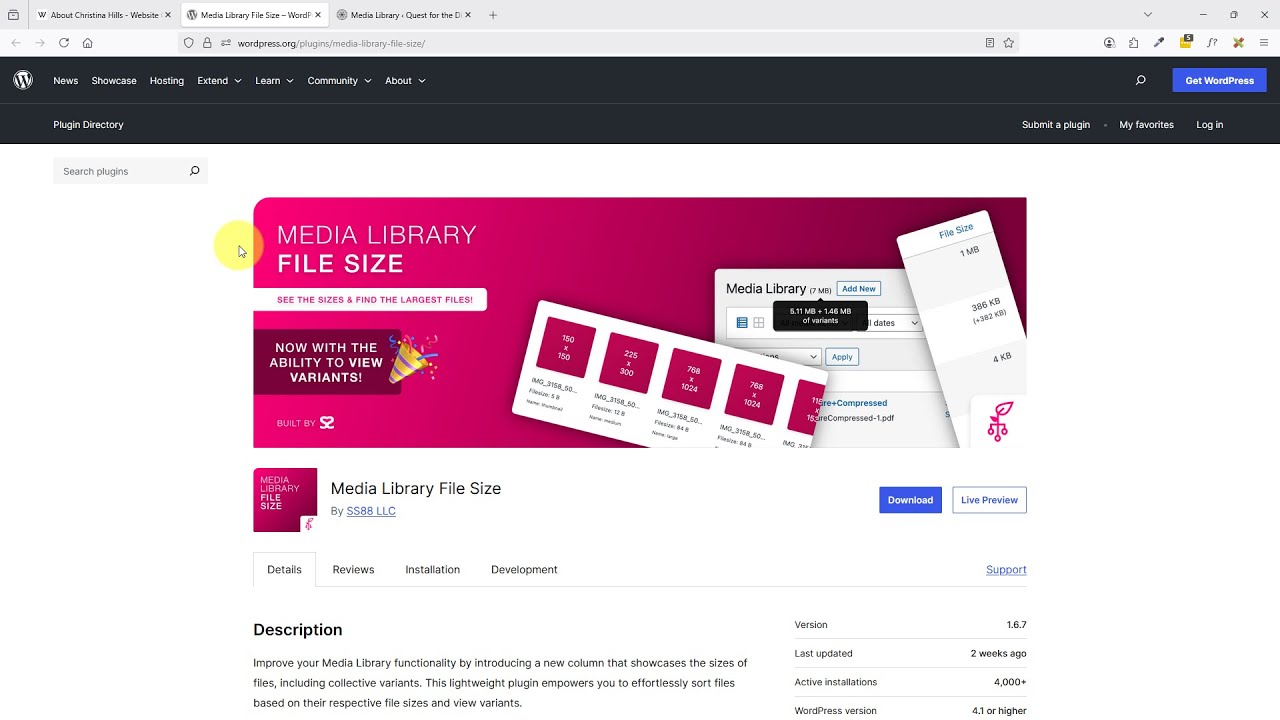Click the padlock site security icon
This screenshot has width=1280, height=720.
tap(207, 43)
